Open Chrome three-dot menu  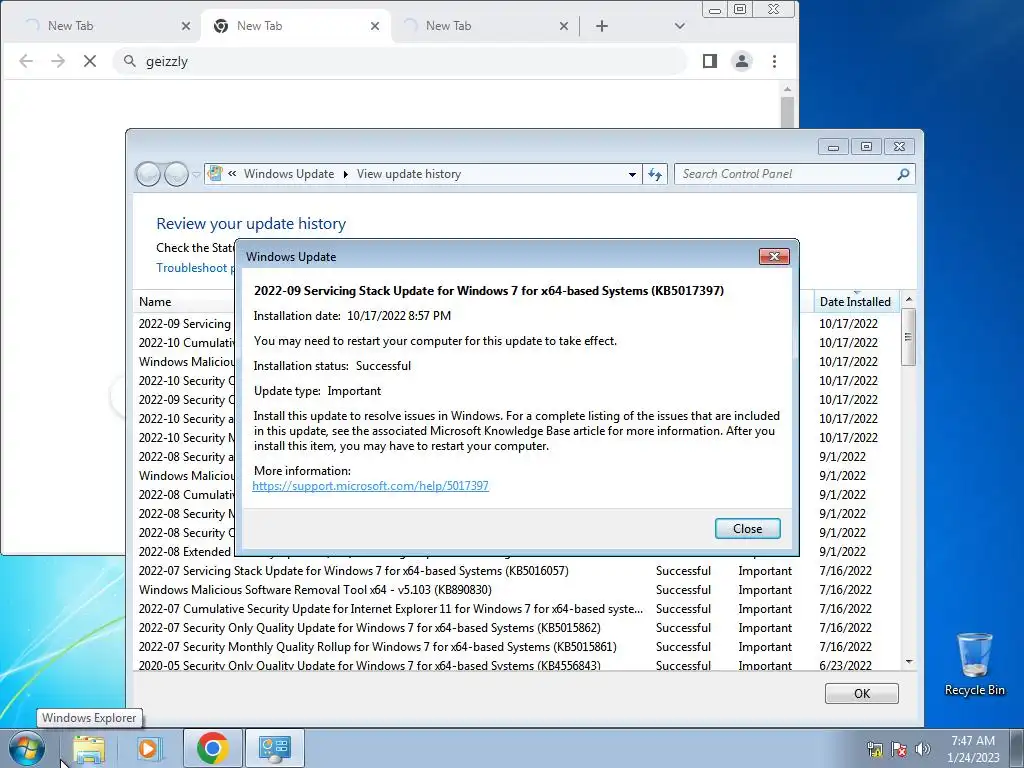coord(775,61)
